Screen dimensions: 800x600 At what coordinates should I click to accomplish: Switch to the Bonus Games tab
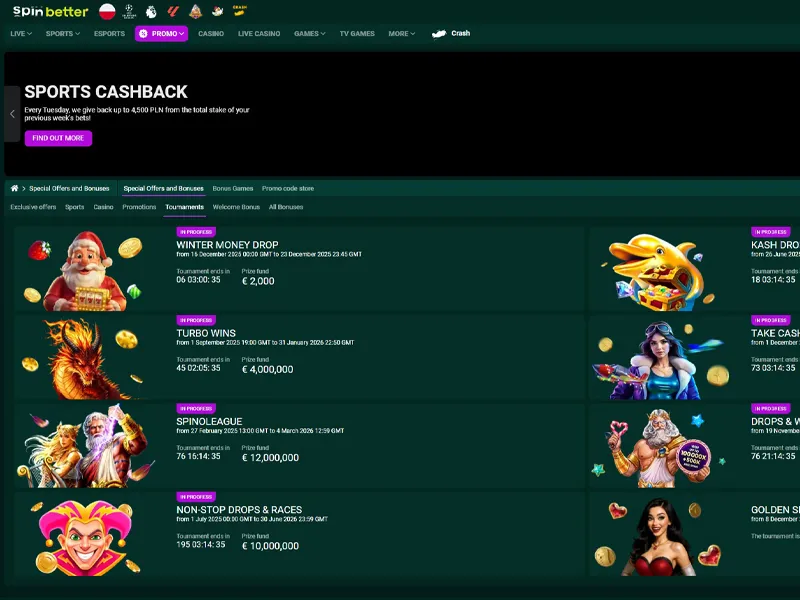[233, 188]
